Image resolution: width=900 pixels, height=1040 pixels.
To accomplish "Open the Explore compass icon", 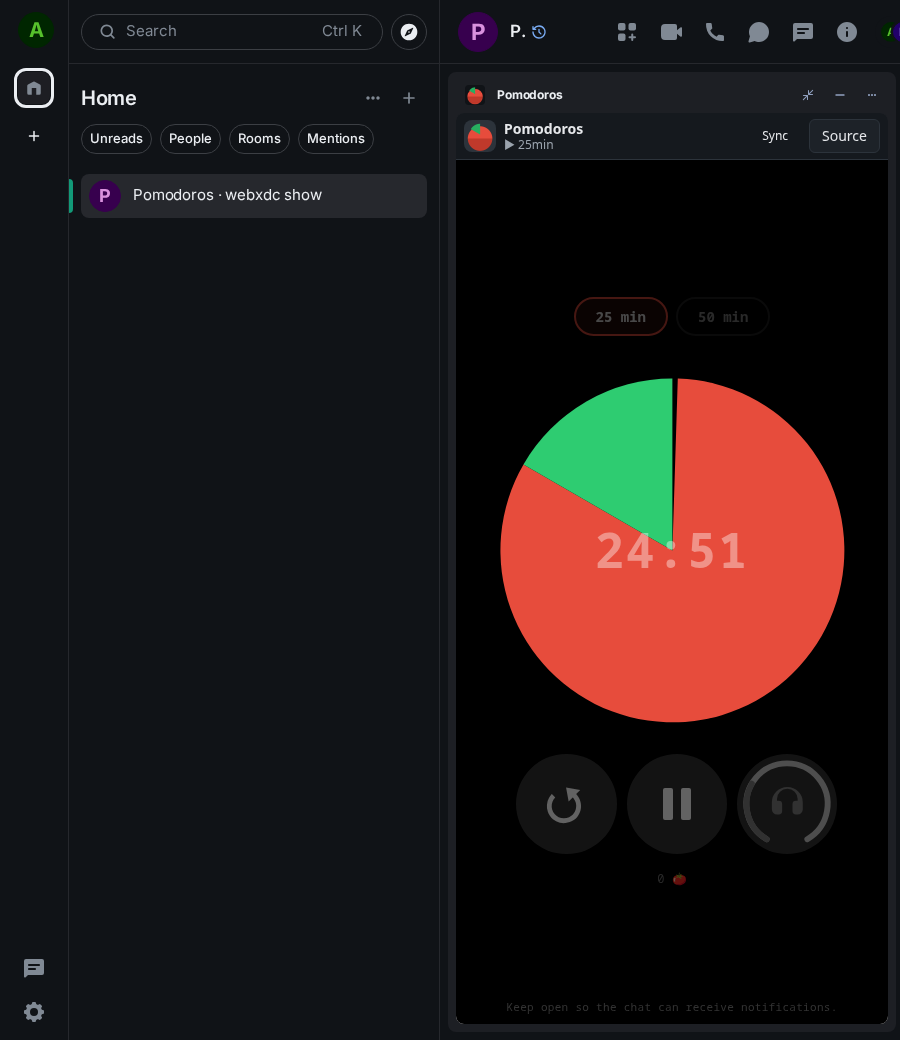I will point(409,32).
